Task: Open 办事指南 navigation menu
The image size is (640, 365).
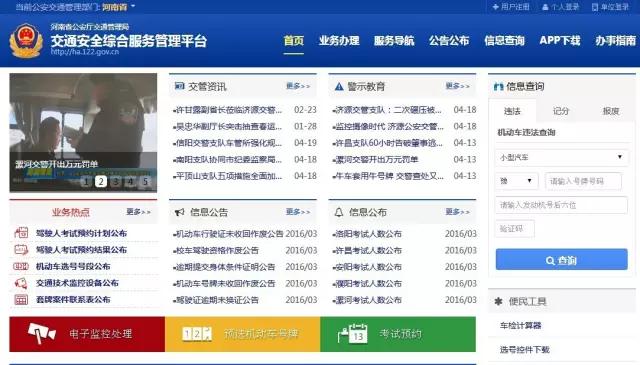Action: 615,40
